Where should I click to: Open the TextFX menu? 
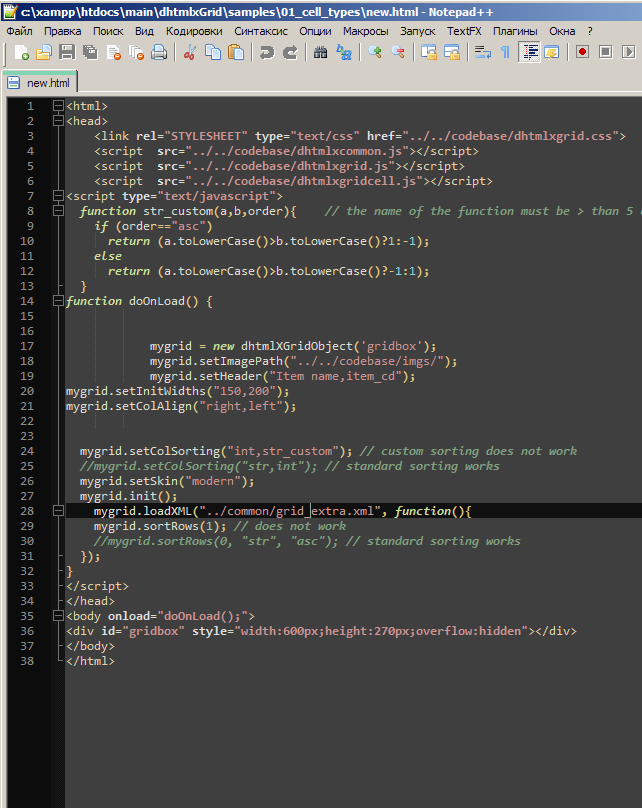[x=464, y=31]
